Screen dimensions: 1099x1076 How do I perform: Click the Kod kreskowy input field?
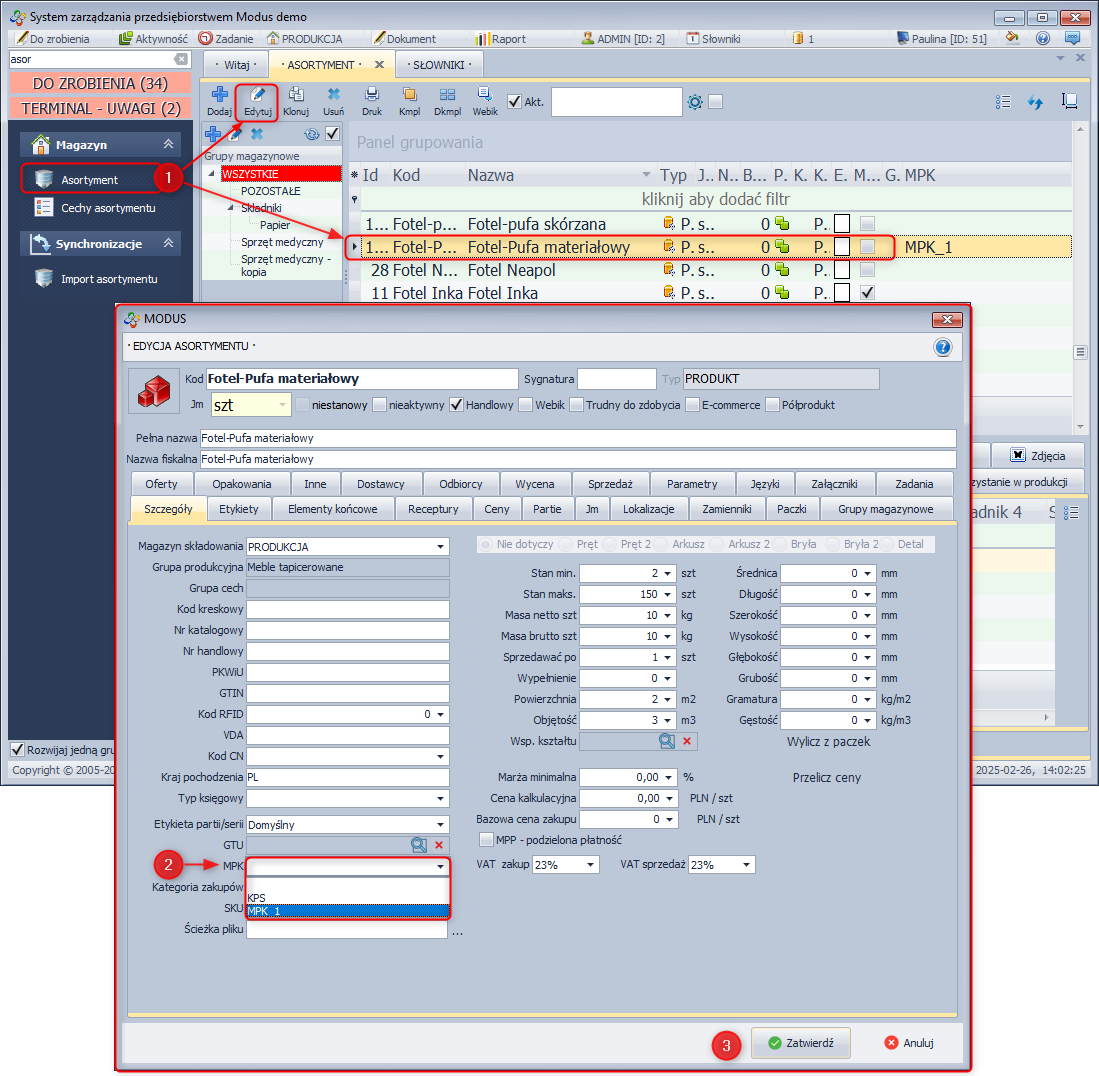point(348,610)
